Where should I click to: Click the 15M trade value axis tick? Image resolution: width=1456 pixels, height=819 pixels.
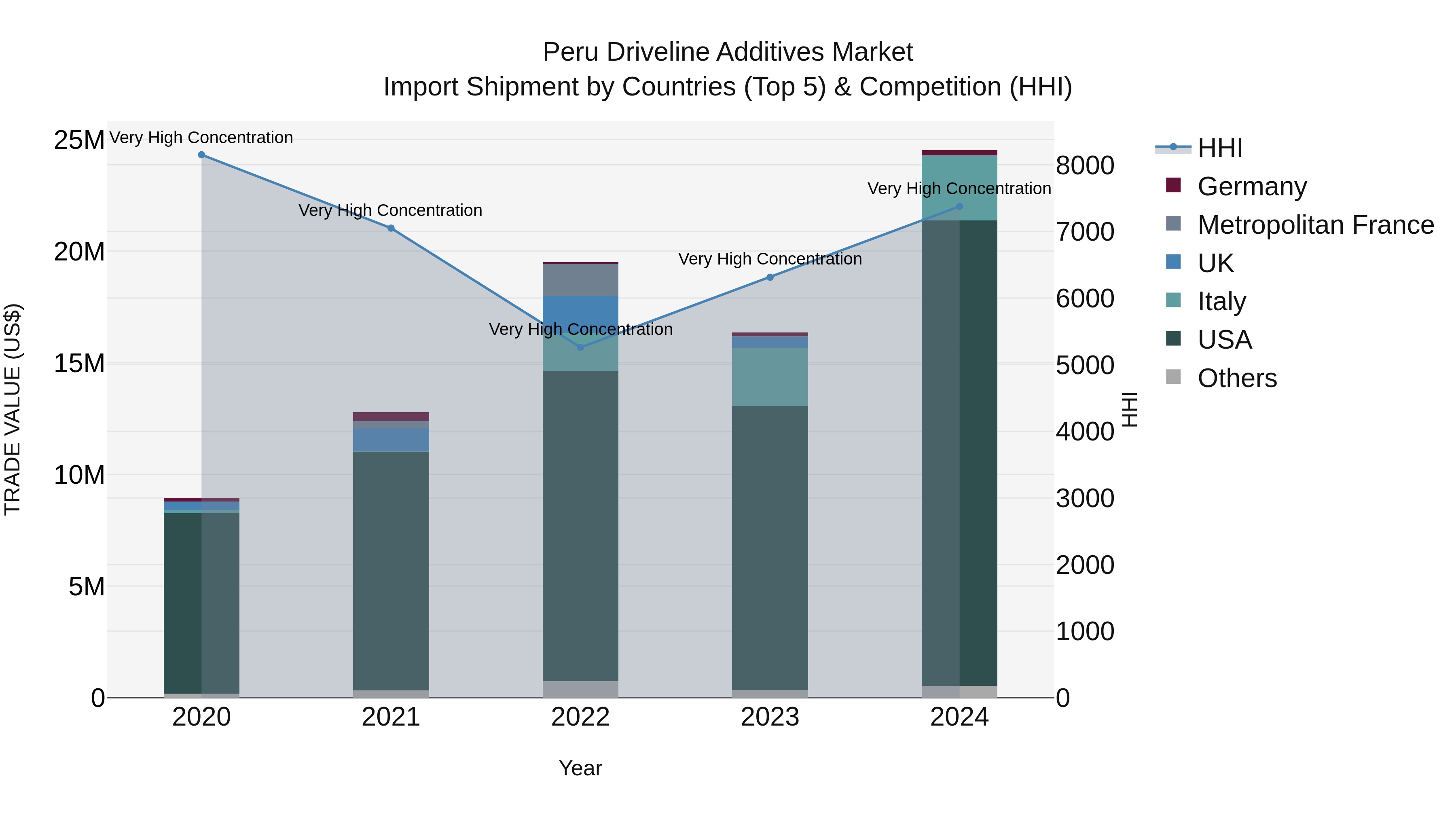coord(79,364)
